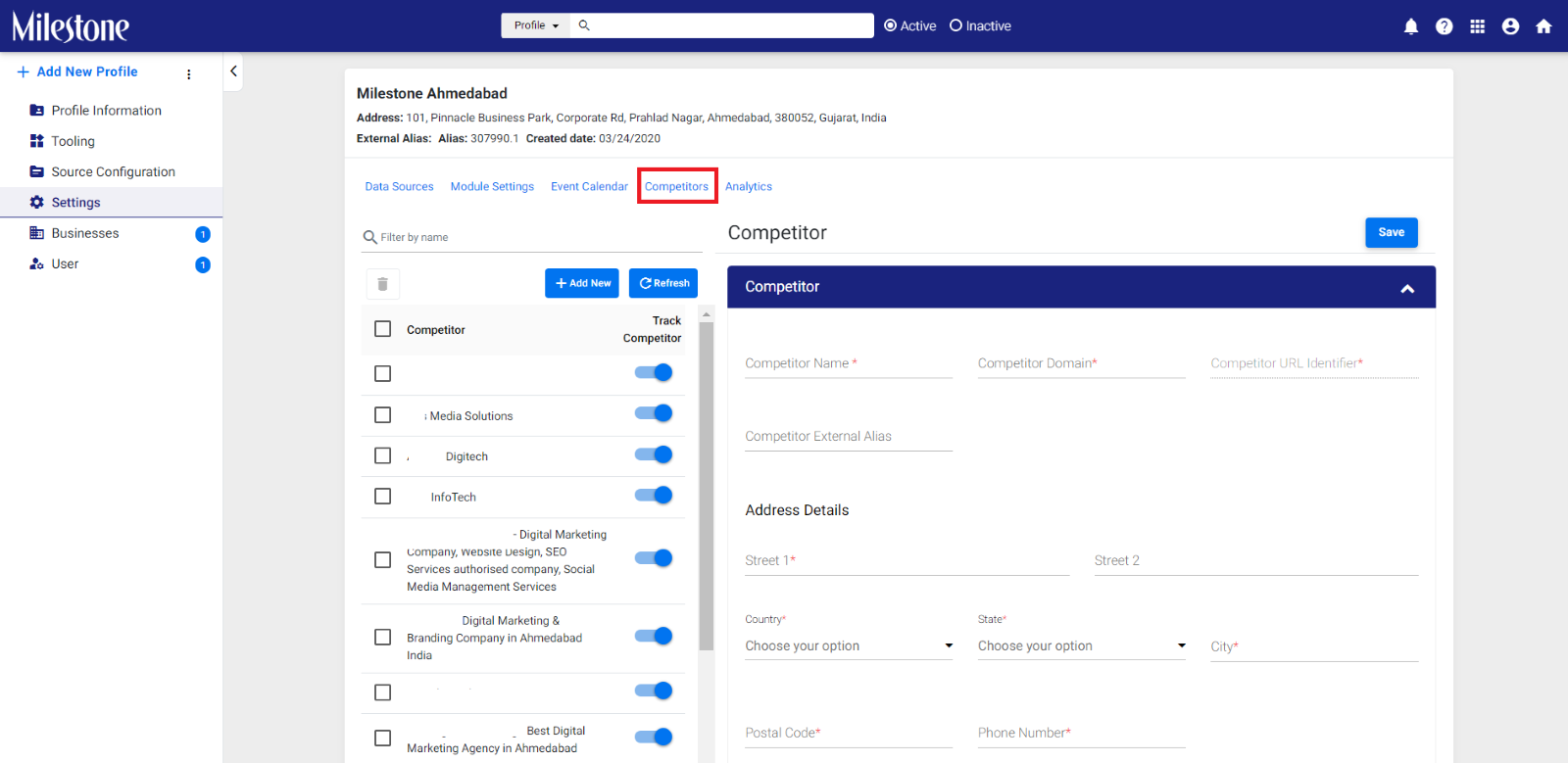Focus the Phone Number field

(x=1082, y=734)
